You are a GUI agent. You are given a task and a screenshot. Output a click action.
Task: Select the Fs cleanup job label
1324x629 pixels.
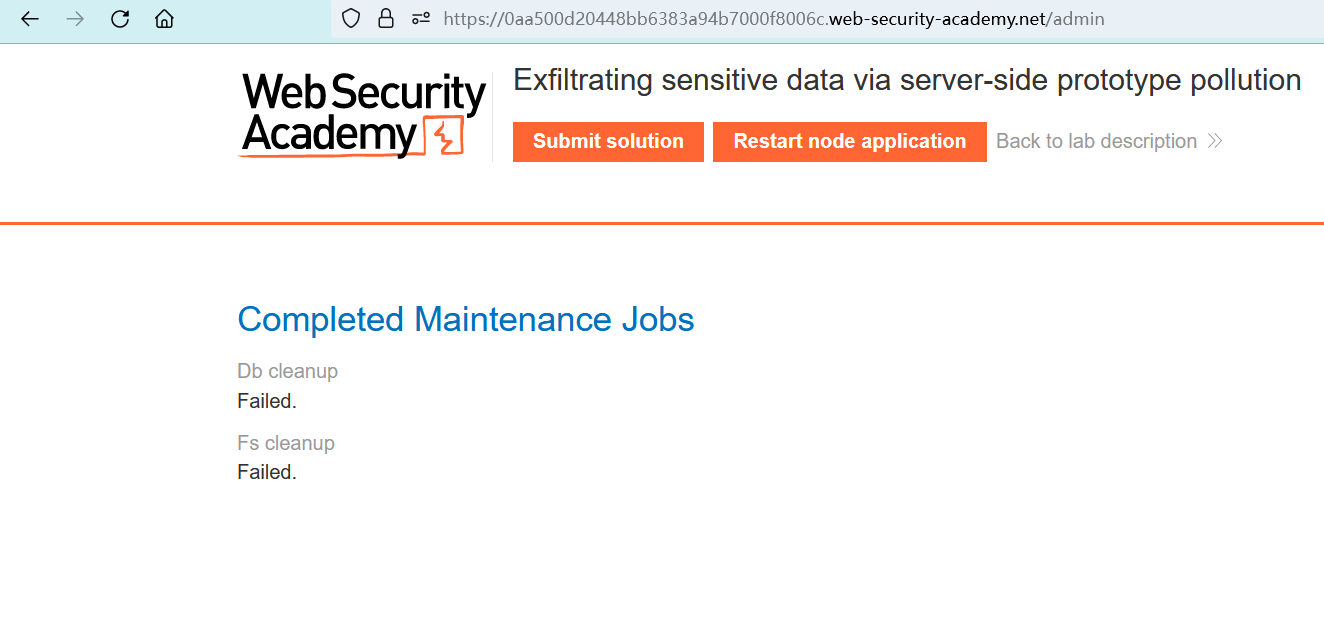tap(286, 443)
